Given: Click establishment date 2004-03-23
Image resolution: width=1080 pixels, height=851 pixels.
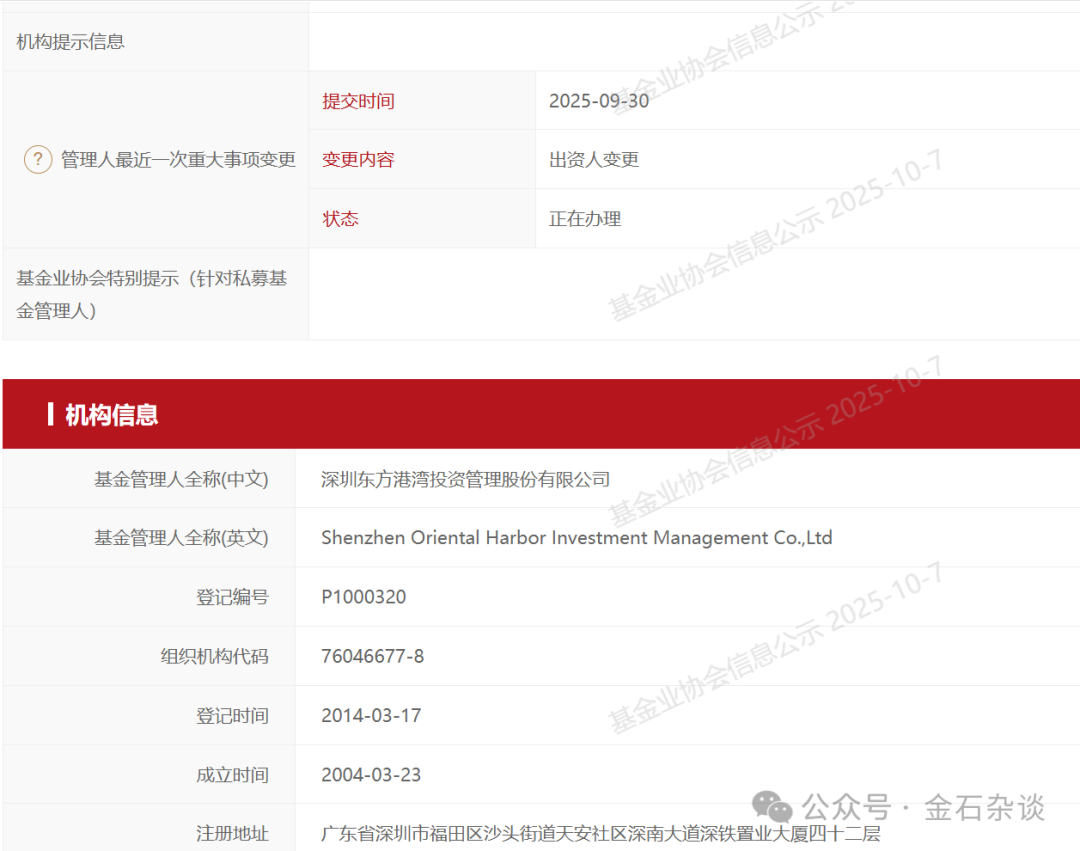Looking at the screenshot, I should 371,775.
